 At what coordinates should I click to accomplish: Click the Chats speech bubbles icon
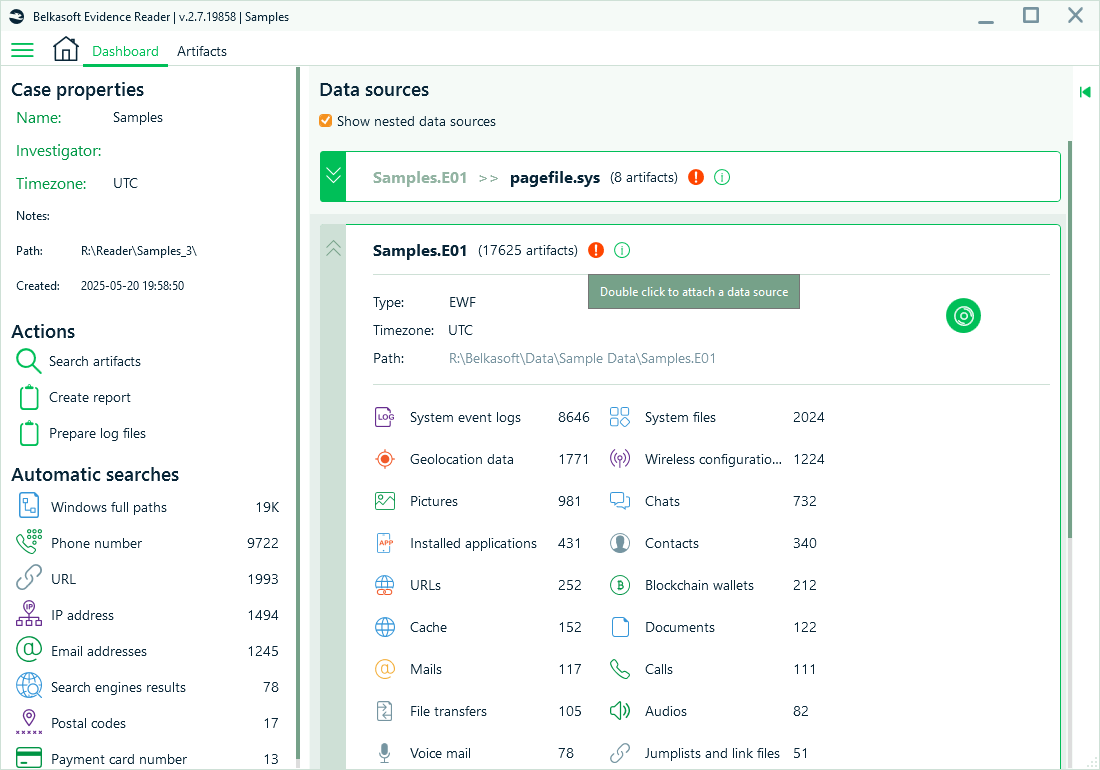click(x=619, y=501)
